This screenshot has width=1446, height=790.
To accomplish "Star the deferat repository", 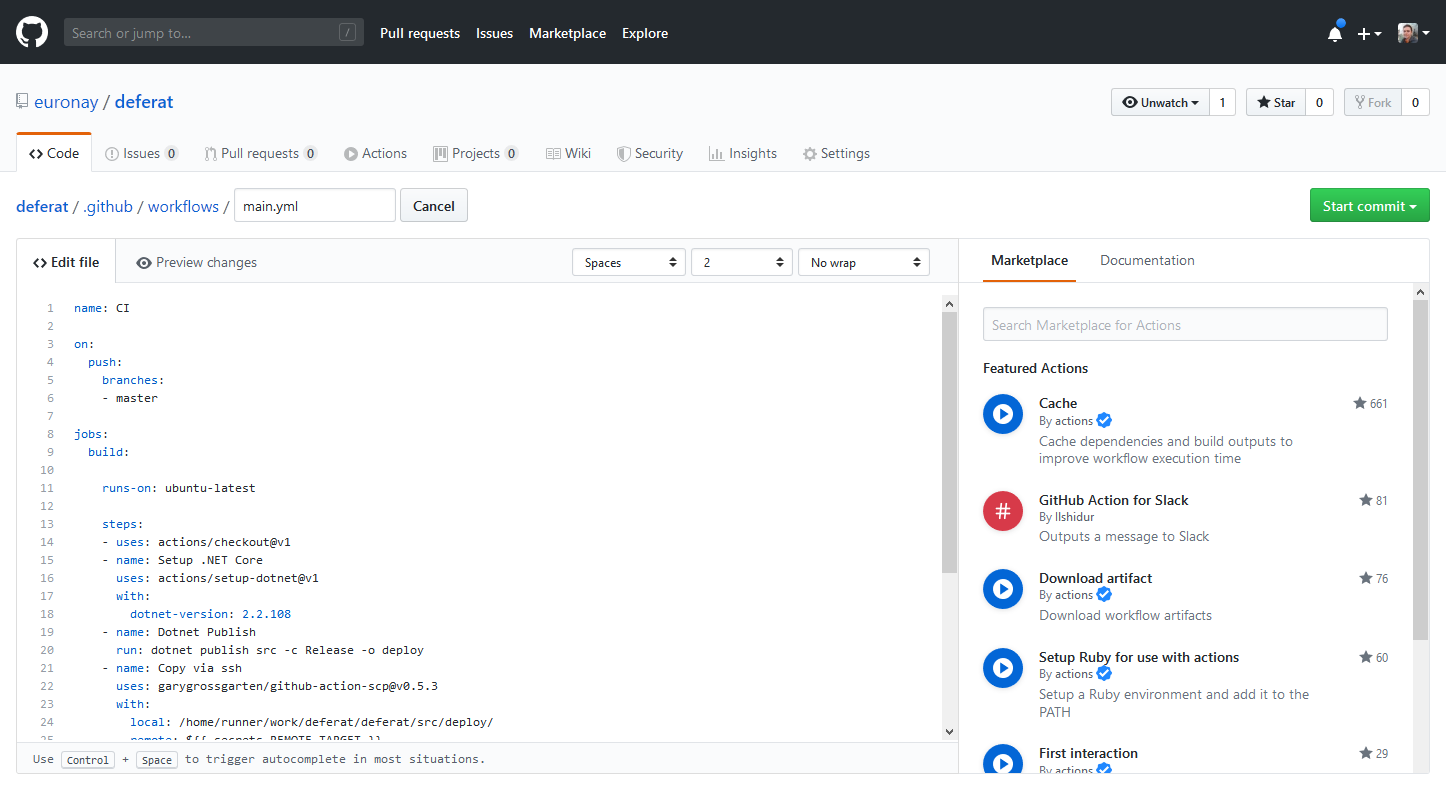I will click(x=1276, y=102).
